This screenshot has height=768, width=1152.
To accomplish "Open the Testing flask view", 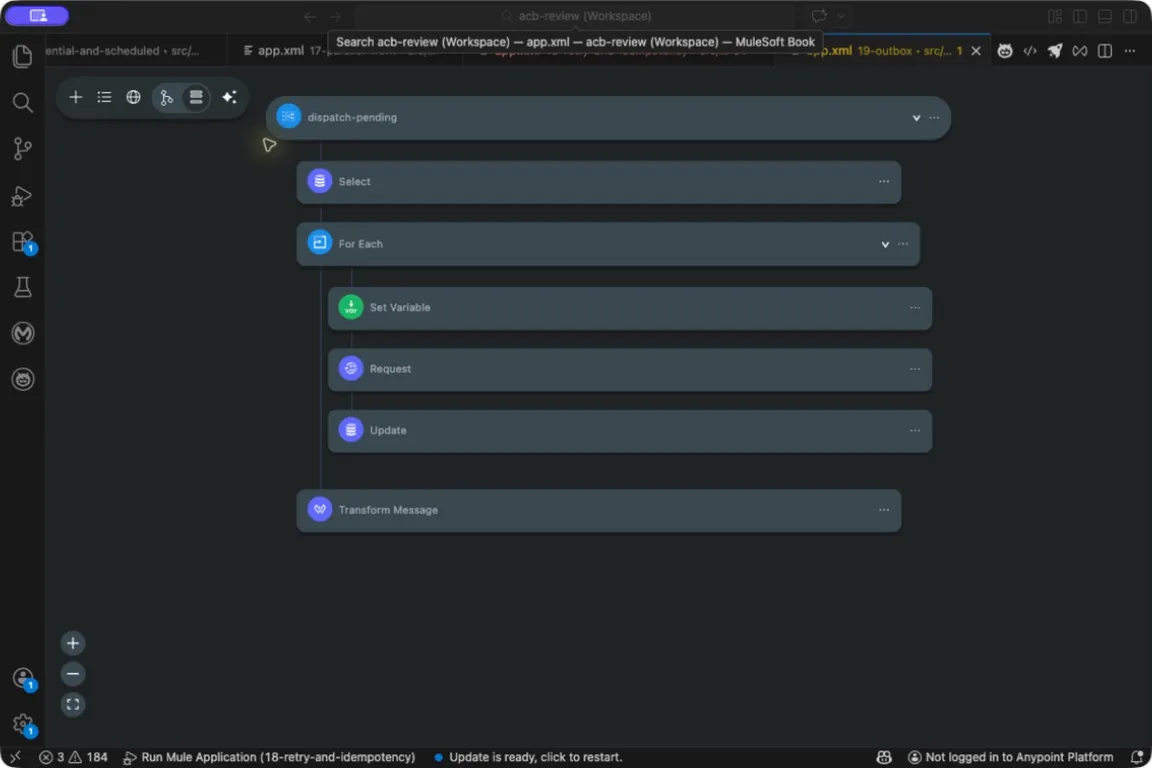I will pyautogui.click(x=23, y=287).
